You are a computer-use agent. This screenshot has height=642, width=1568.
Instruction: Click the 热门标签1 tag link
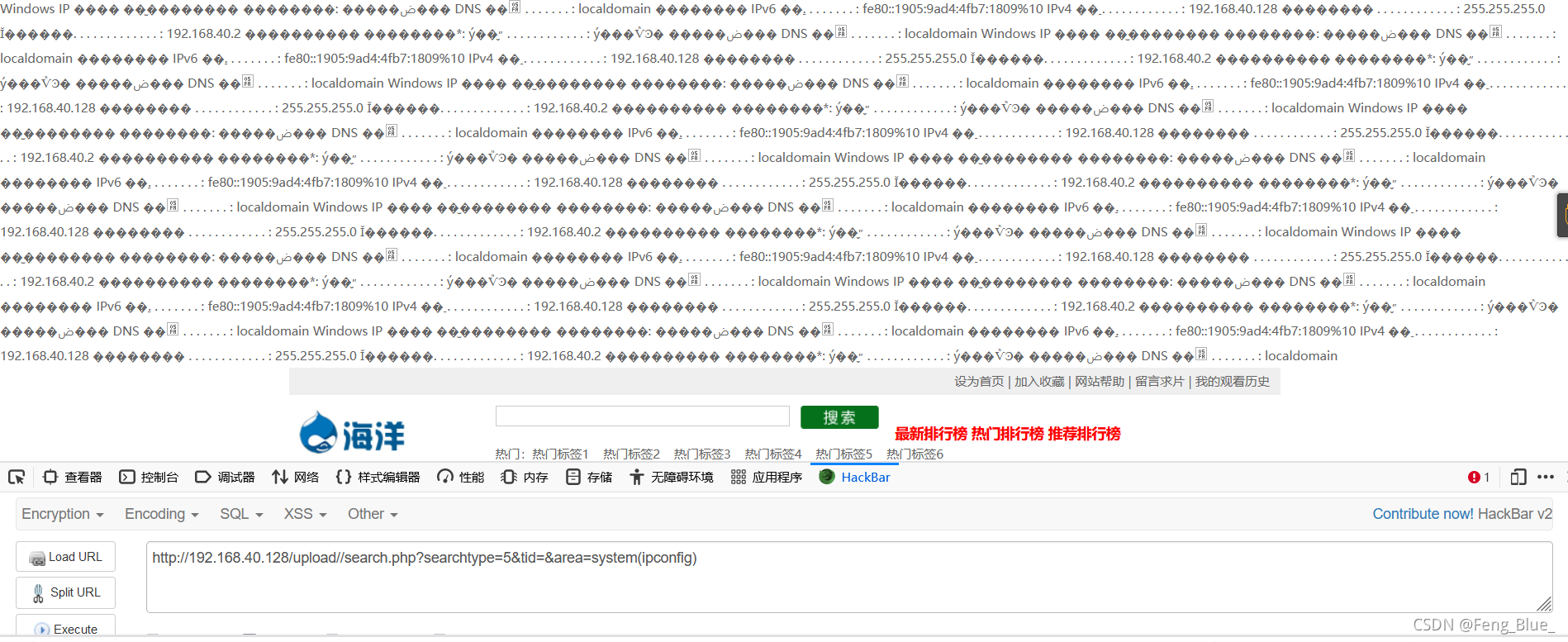point(560,454)
